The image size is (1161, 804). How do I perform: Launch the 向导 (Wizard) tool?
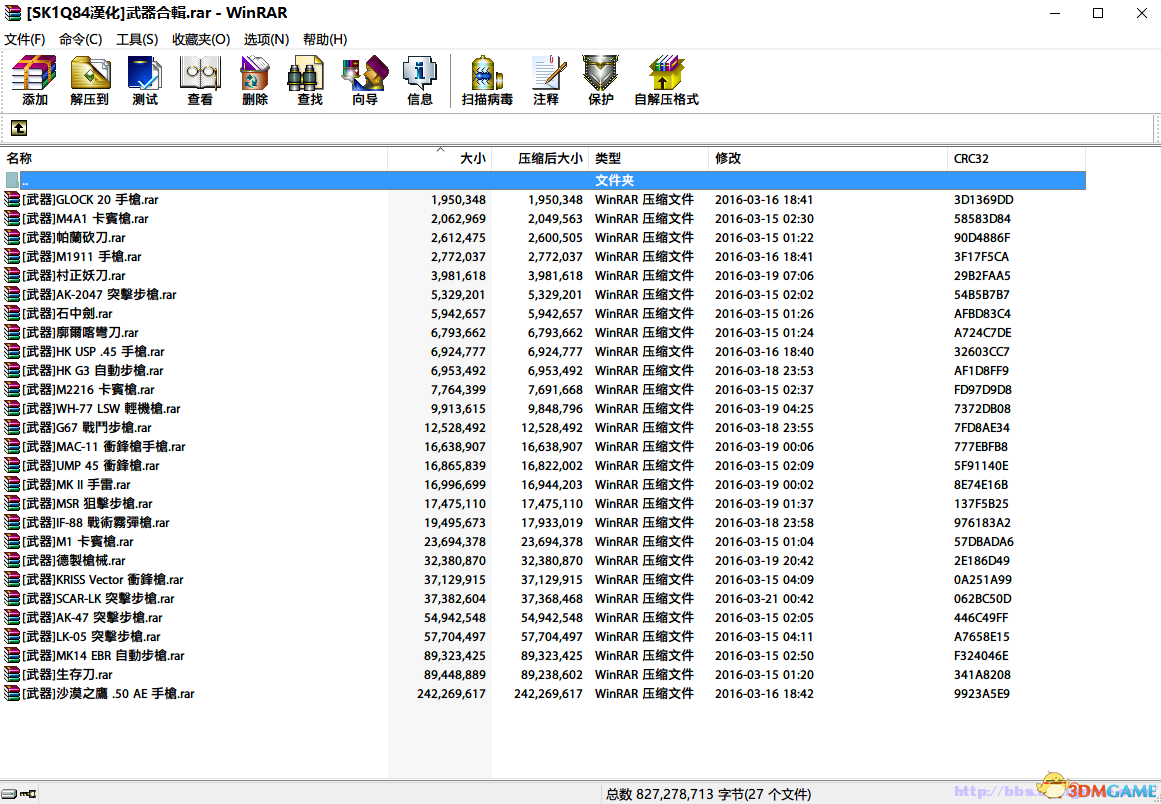365,81
